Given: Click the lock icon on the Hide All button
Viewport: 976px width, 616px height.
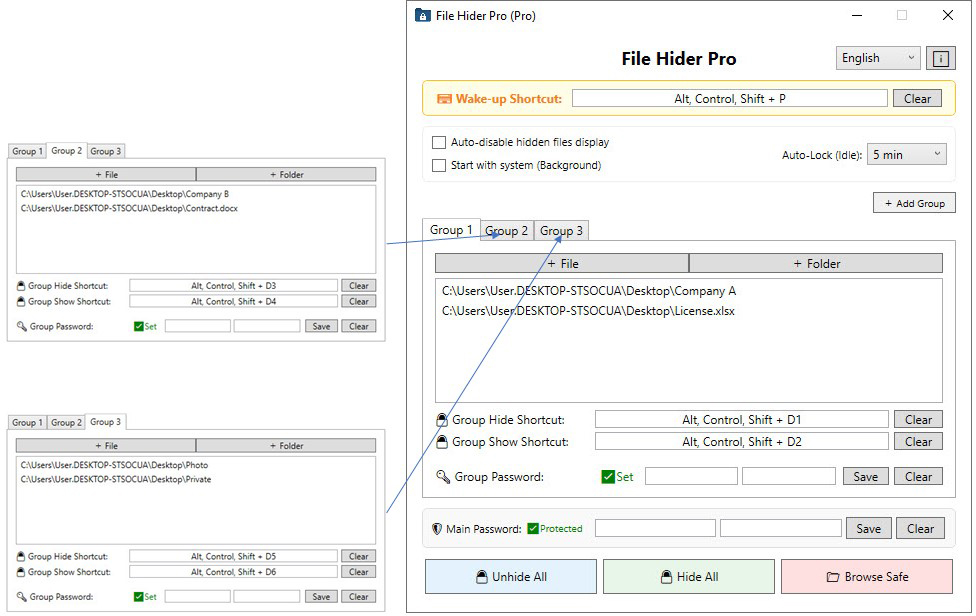Looking at the screenshot, I should point(667,577).
